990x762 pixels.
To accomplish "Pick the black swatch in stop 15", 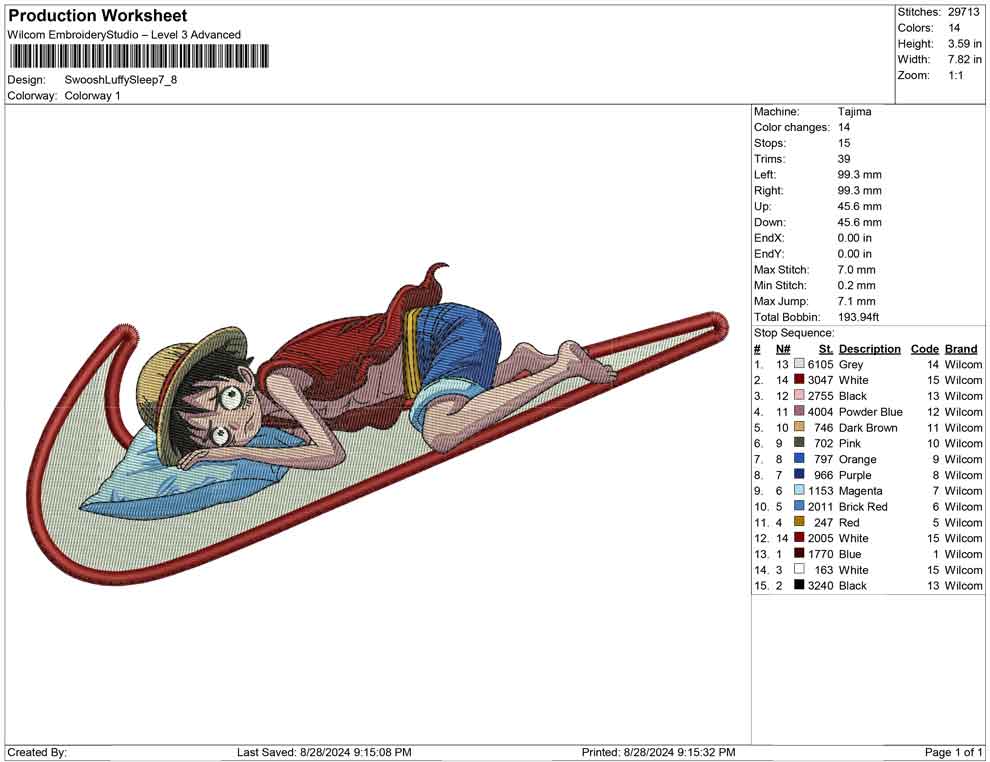I will point(799,585).
